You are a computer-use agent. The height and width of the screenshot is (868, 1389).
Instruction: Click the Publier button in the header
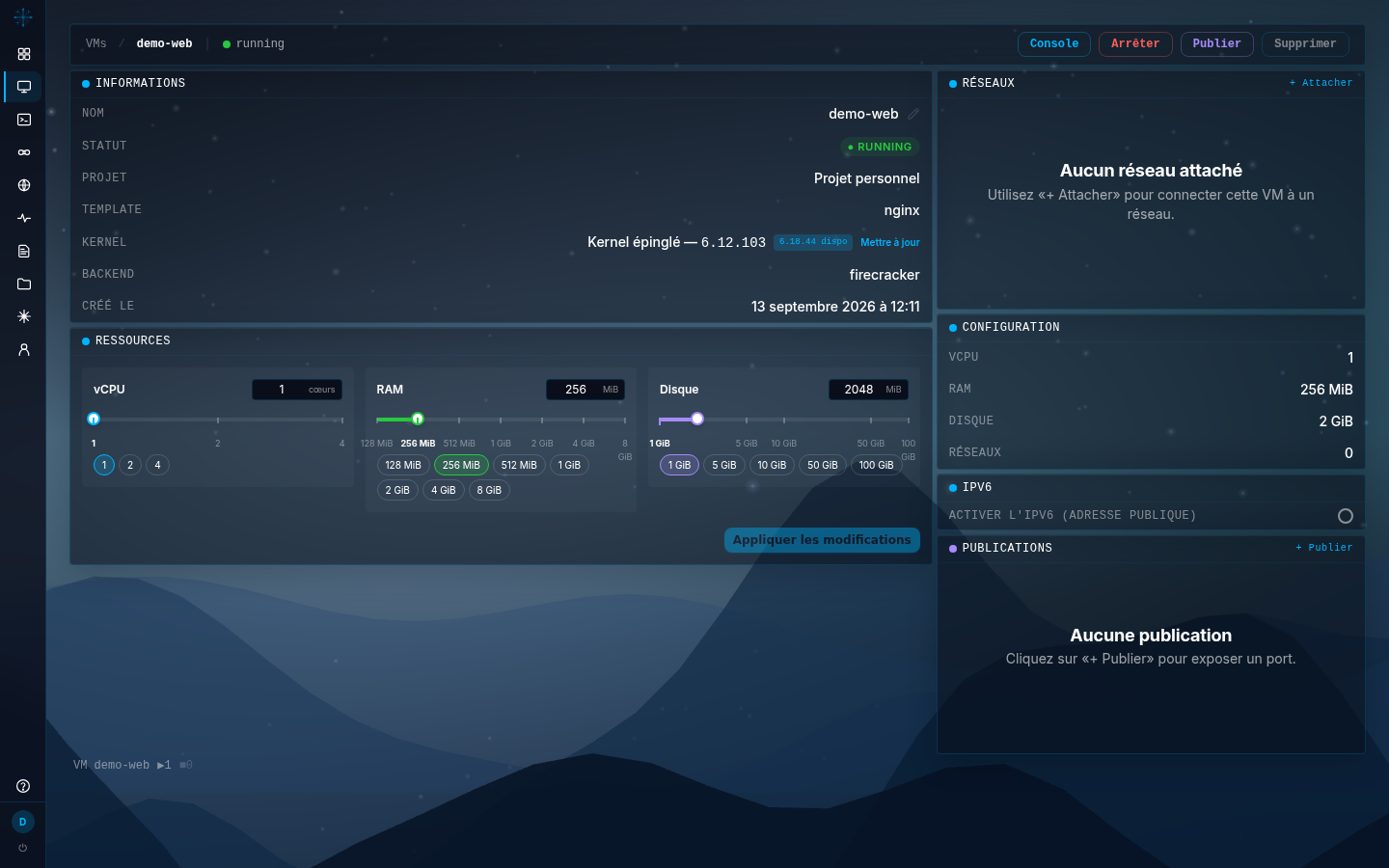pos(1217,44)
